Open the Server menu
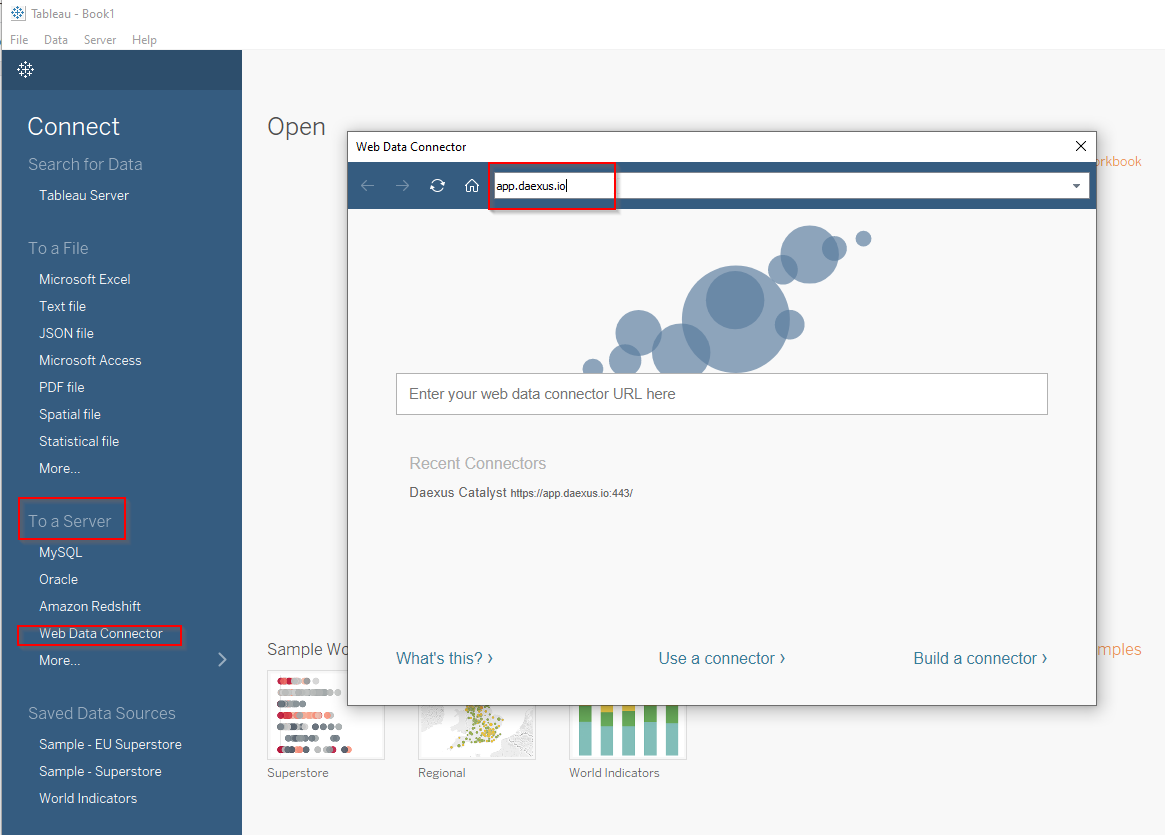The width and height of the screenshot is (1165, 835). pyautogui.click(x=100, y=40)
